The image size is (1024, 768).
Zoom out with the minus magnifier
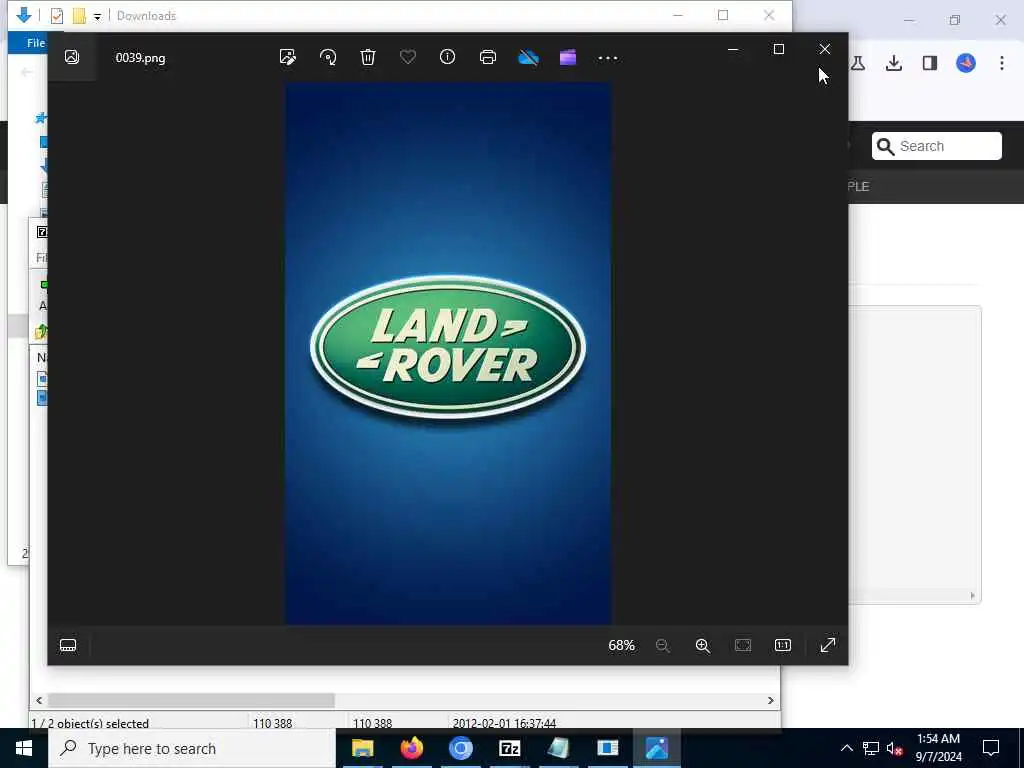662,645
